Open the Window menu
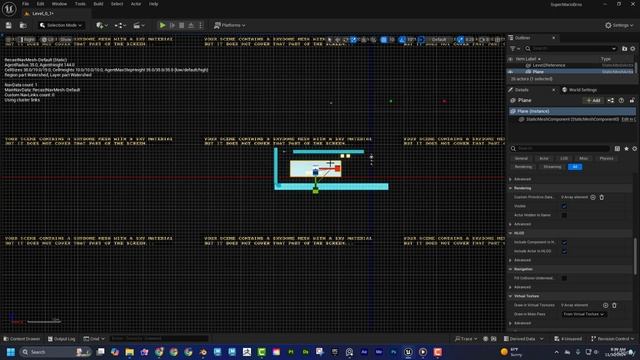Screen dimensions: 640x360 59,4
